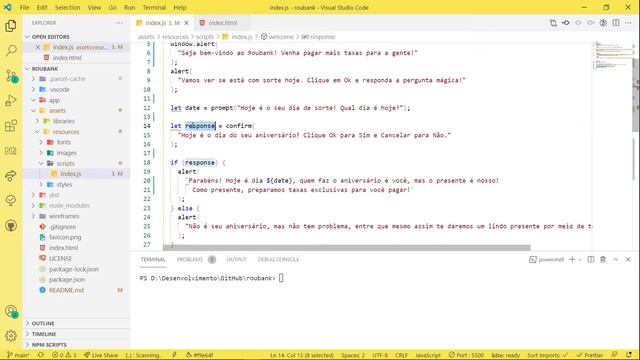Open the File menu
This screenshot has height=360, width=640.
pos(24,7)
